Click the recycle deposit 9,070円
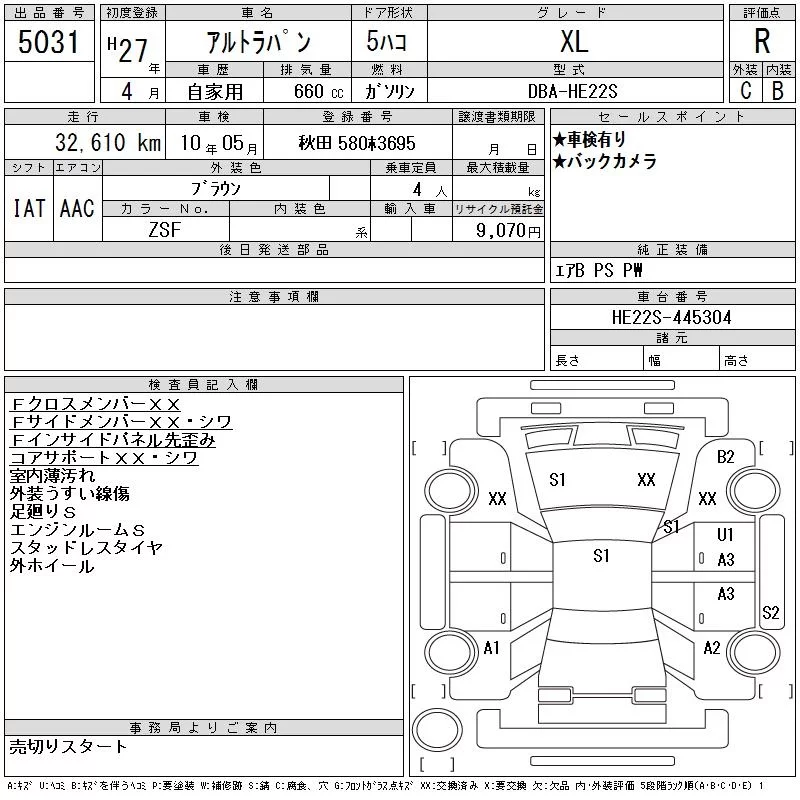The height and width of the screenshot is (800, 800). coord(508,231)
